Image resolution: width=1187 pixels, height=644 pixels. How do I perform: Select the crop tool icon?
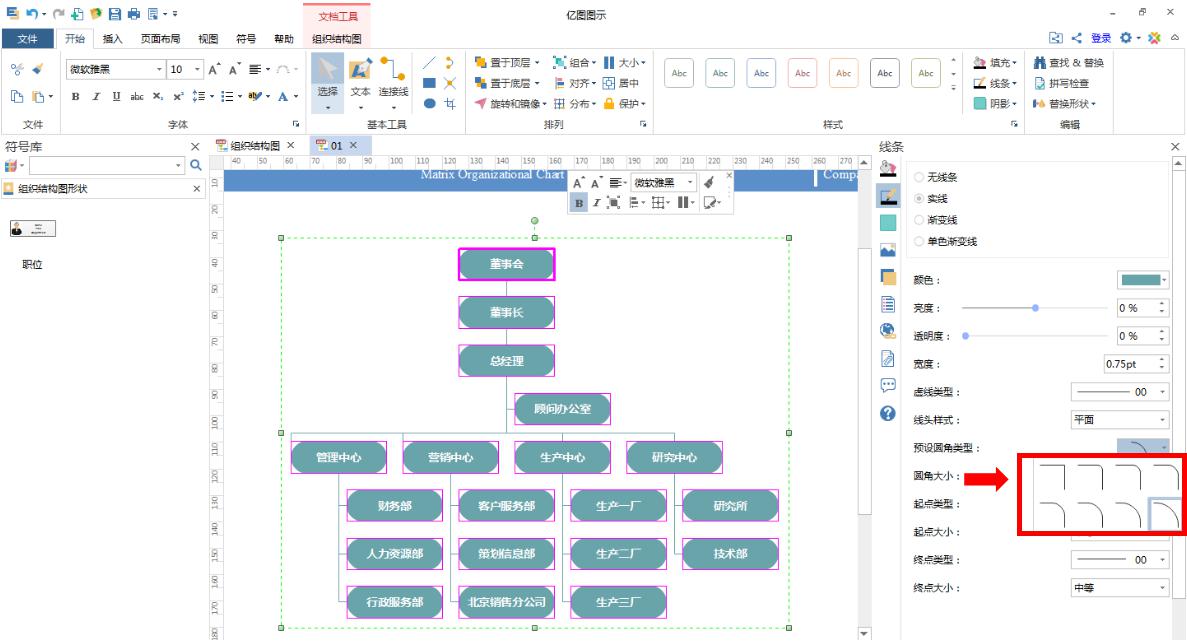(450, 104)
